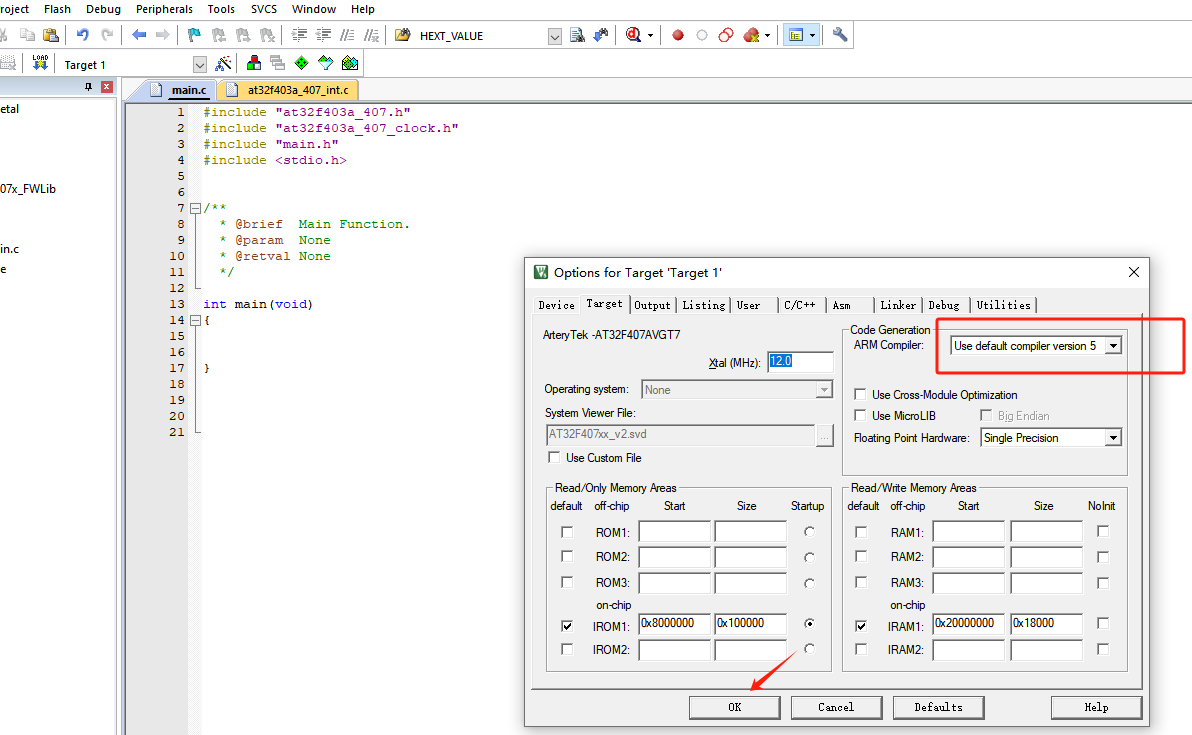Switch to the C/C++ tab

click(800, 305)
